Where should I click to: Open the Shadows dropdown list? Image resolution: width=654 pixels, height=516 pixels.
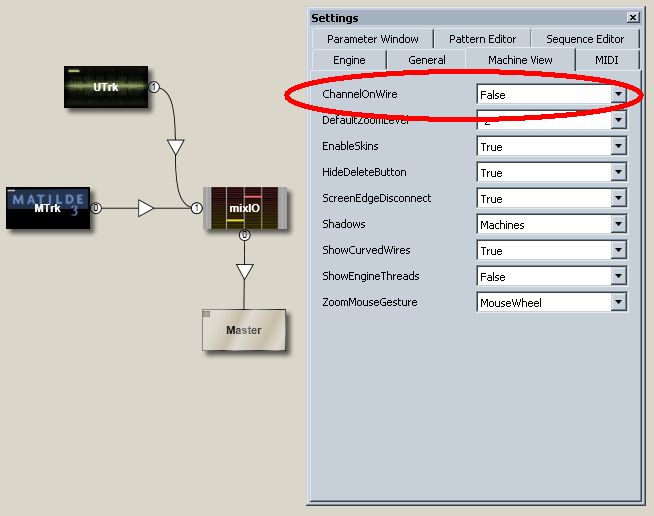pos(618,225)
